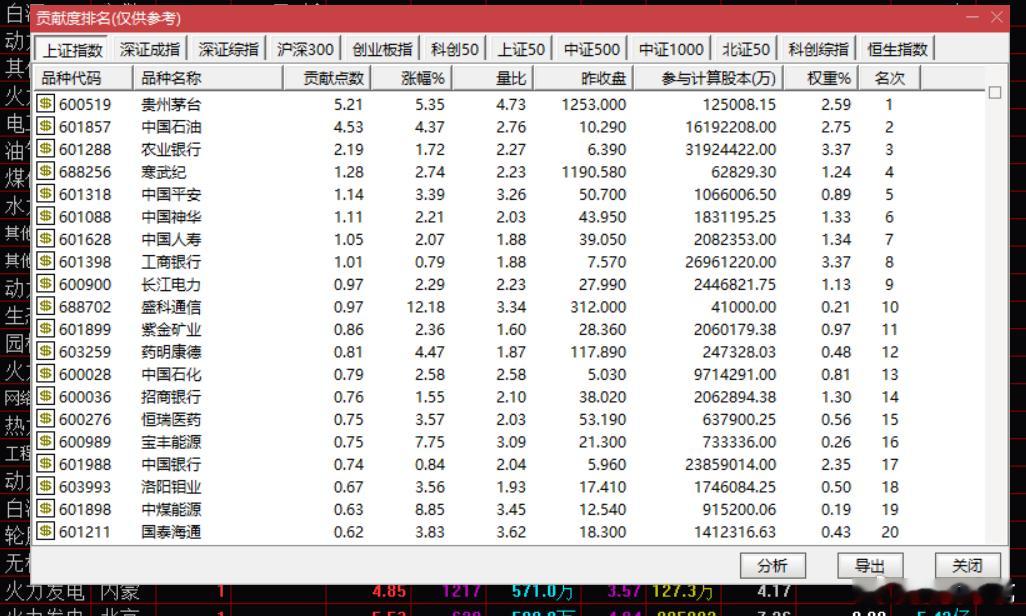Screen dimensions: 1026x616
Task: Sort by the 参与计算股本(万) column header
Action: tap(709, 79)
